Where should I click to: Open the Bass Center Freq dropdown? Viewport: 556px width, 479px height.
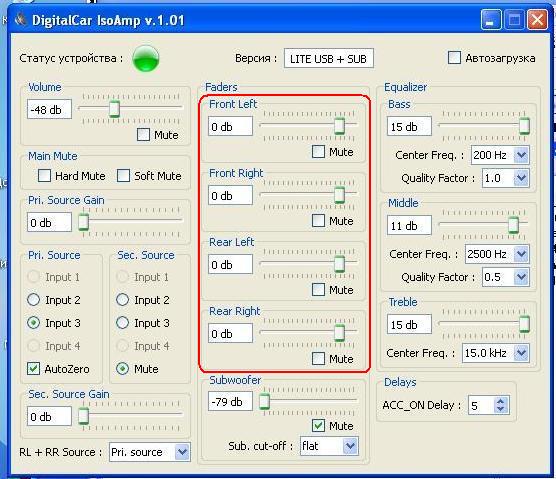[522, 155]
